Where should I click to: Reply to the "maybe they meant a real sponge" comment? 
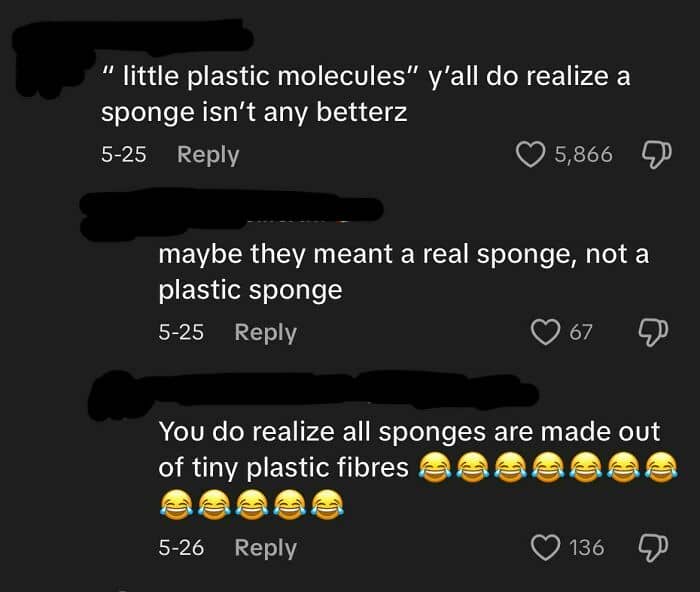[x=265, y=332]
